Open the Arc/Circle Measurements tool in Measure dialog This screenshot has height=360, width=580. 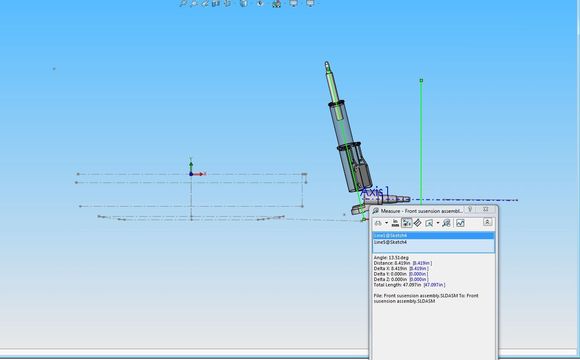(378, 223)
